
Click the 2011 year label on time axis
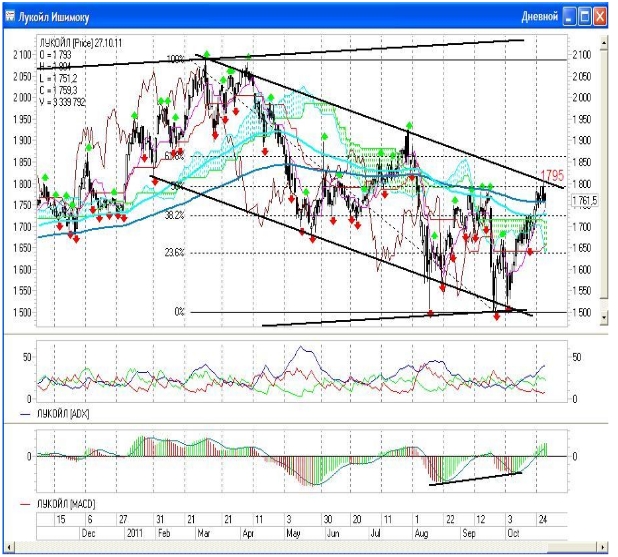coord(135,533)
